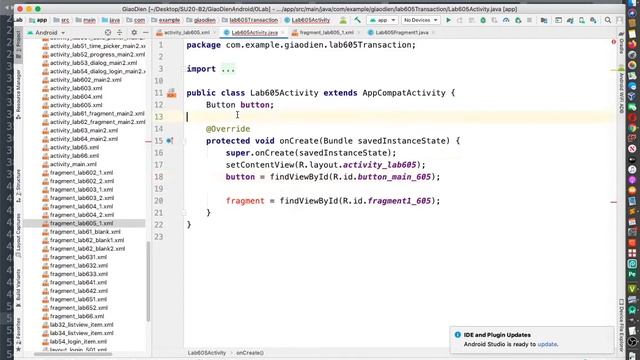Select activity_main.xml in the project tree
Viewport: 640px width, 360px height.
point(73,164)
